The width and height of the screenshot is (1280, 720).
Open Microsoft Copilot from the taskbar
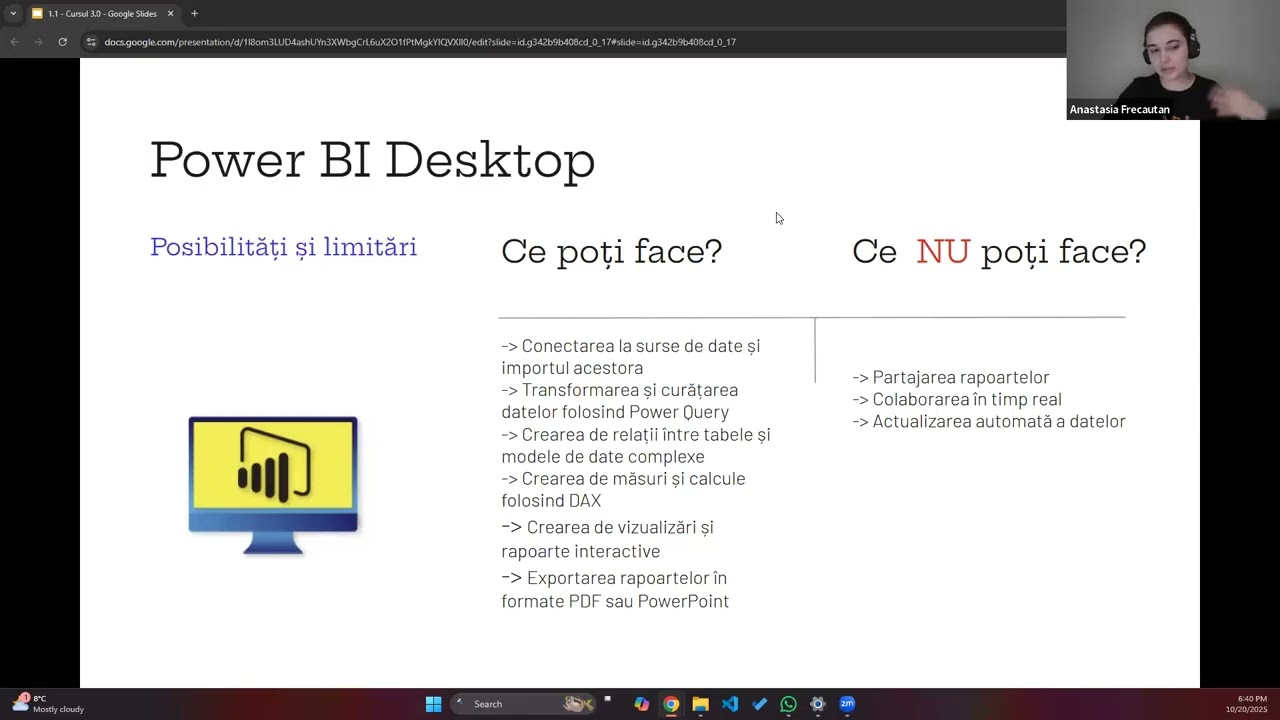click(642, 704)
